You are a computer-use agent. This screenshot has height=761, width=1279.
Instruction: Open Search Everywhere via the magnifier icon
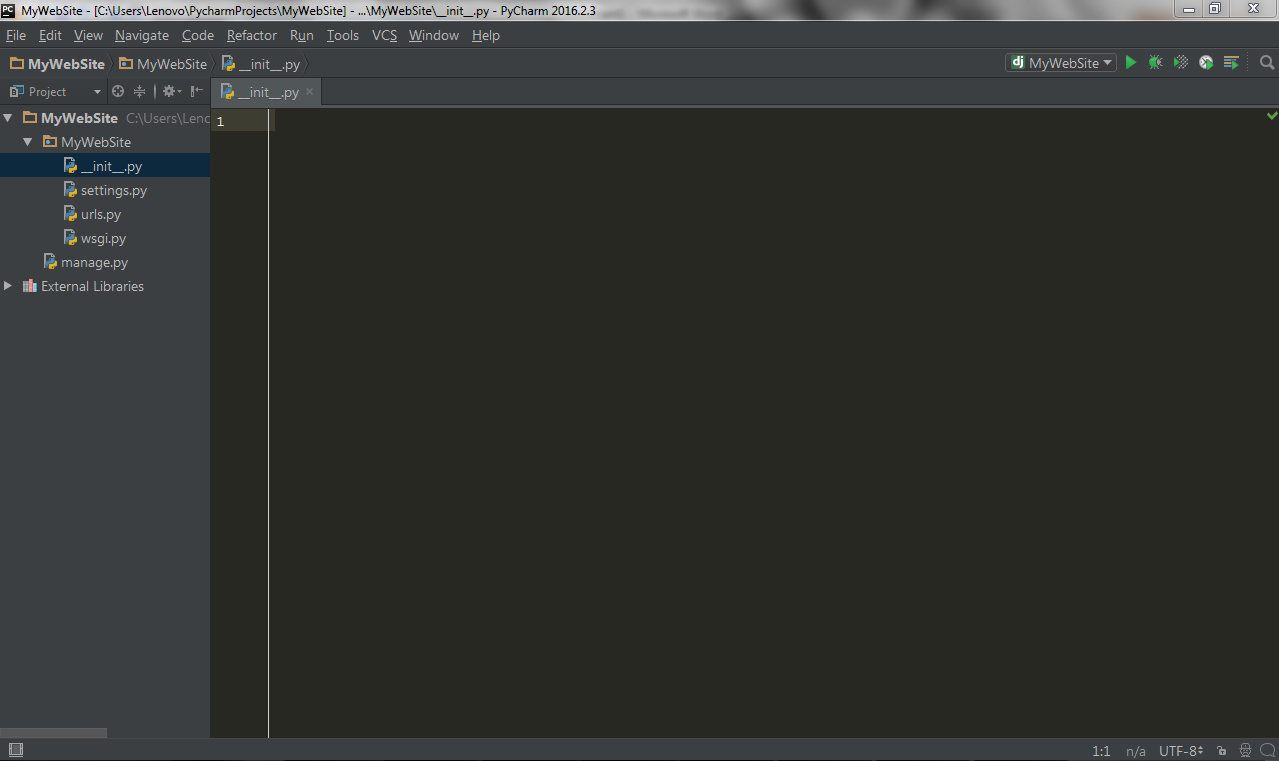pyautogui.click(x=1267, y=62)
